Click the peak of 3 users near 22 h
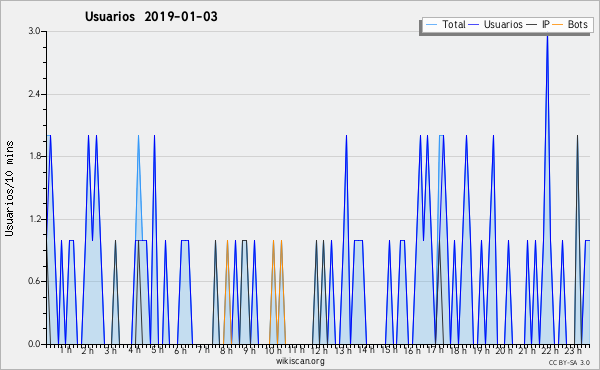This screenshot has height=370, width=600. click(x=548, y=36)
